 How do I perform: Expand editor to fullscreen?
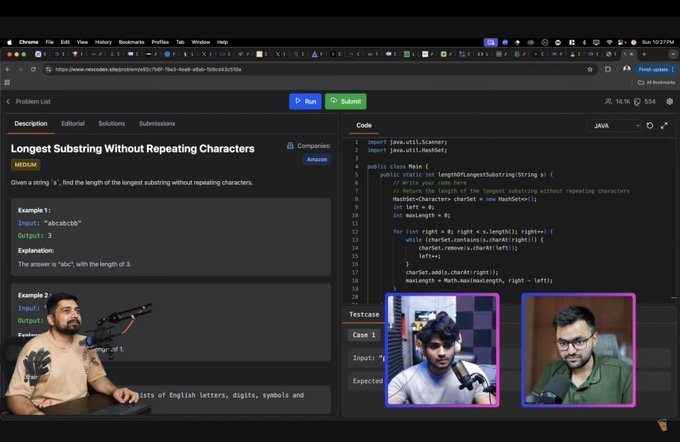[x=664, y=126]
